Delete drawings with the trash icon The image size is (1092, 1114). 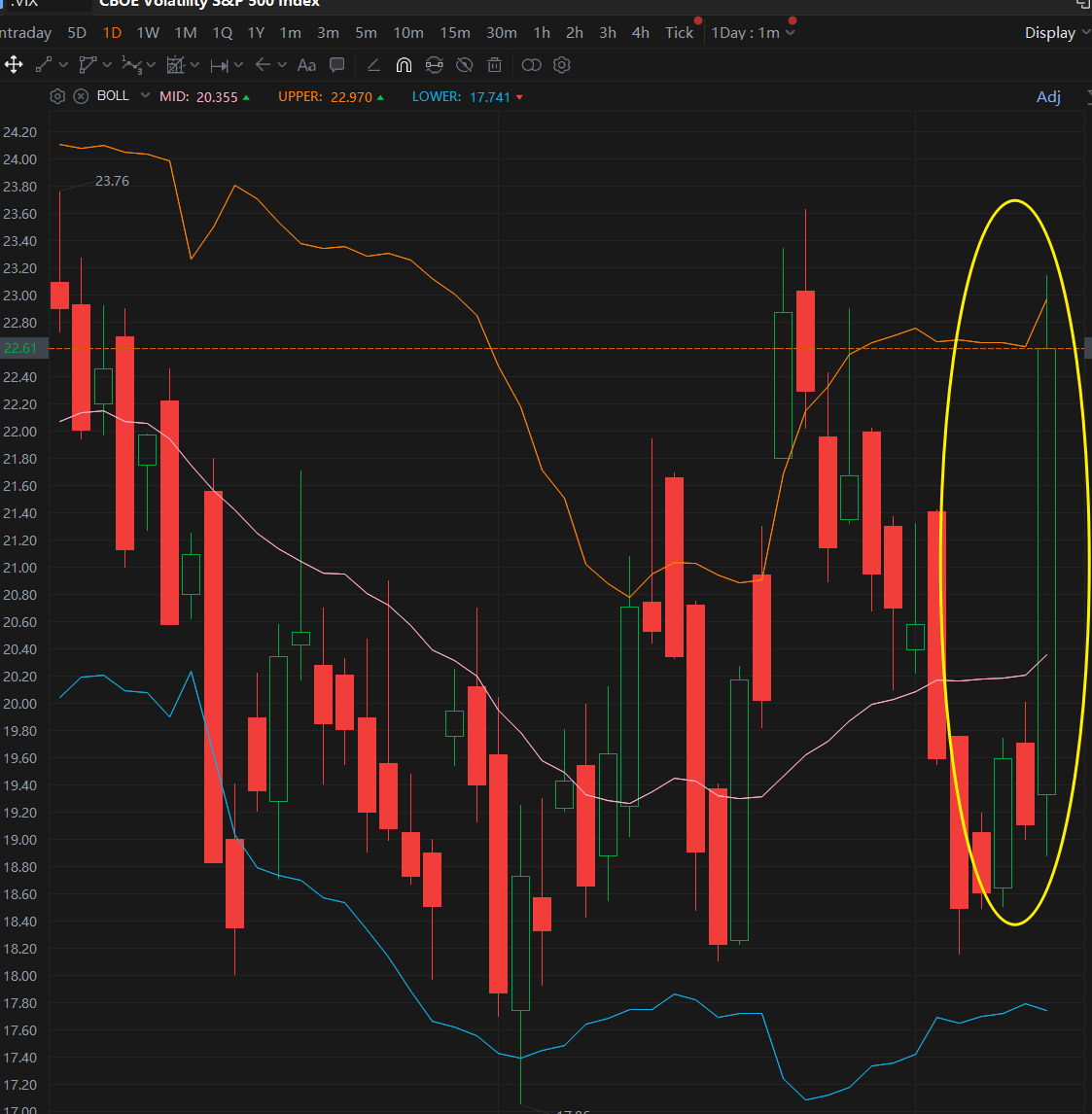click(x=495, y=65)
